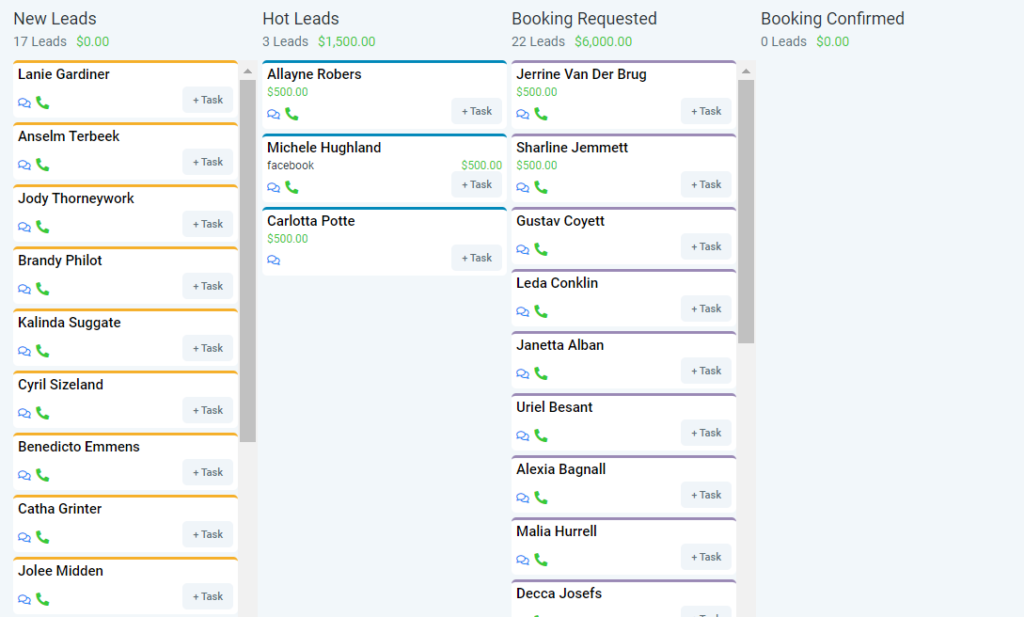Select the chat icon on Leda Conklin's card
This screenshot has width=1024, height=617.
[x=522, y=310]
